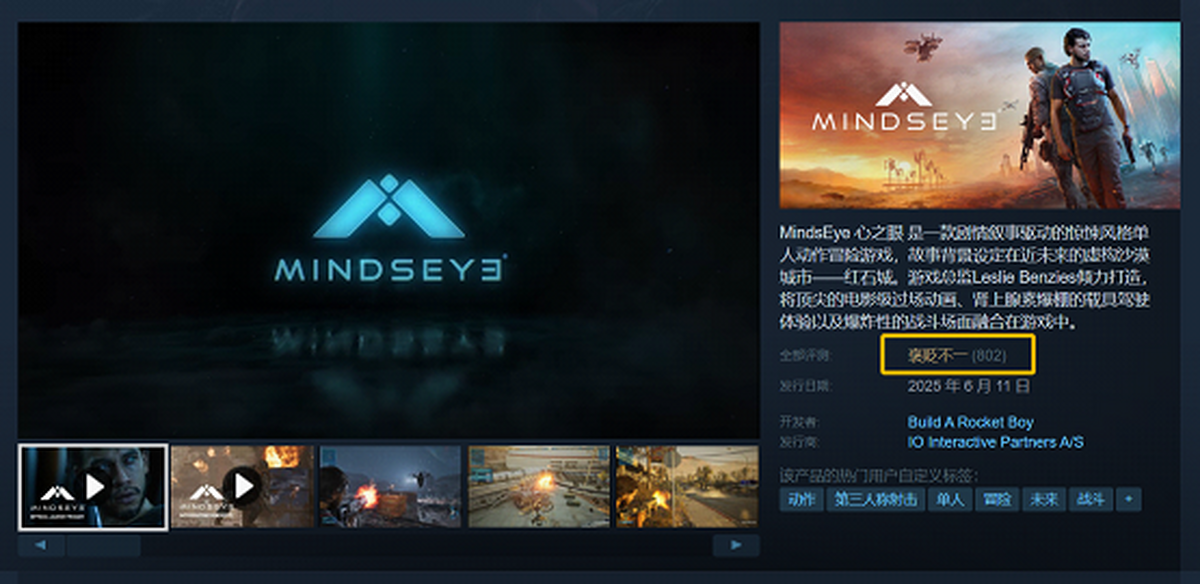Screen dimensions: 1200x584
Task: Select the 动作 tag
Action: coord(801,499)
